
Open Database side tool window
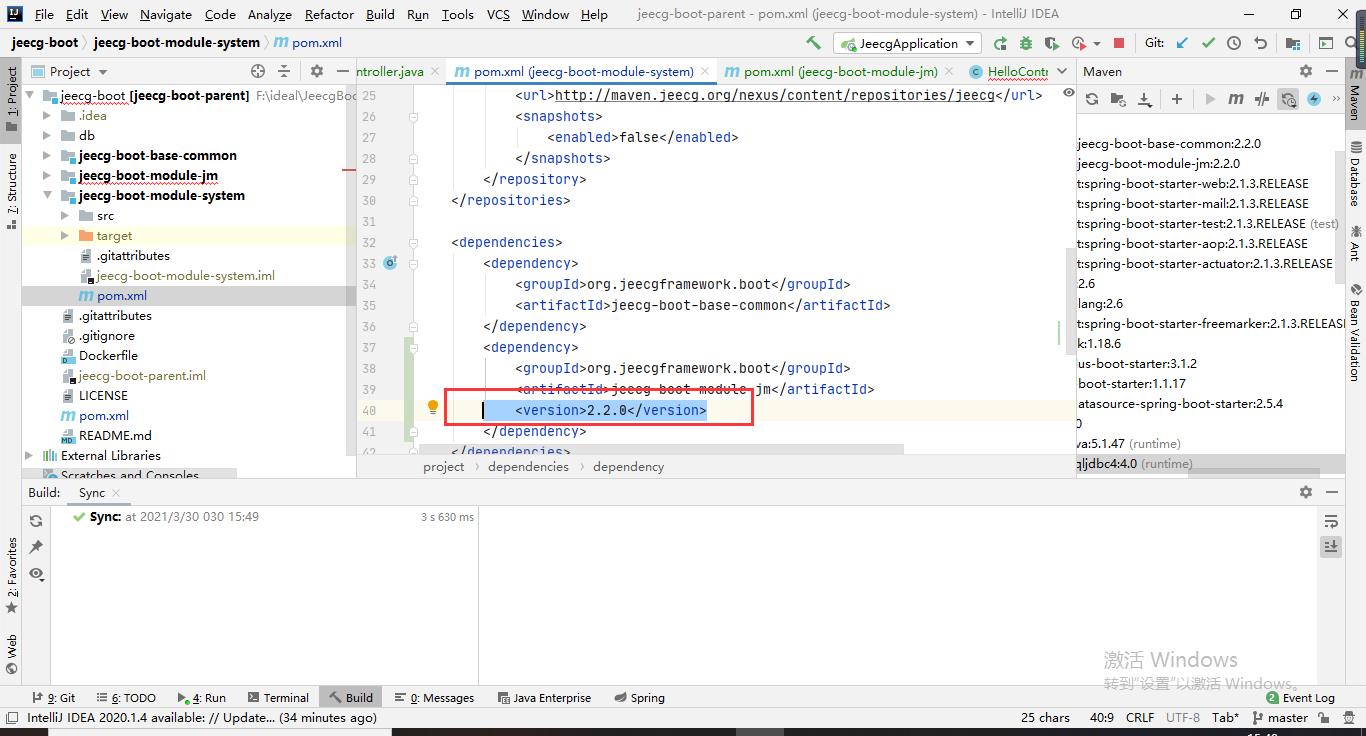(1355, 174)
